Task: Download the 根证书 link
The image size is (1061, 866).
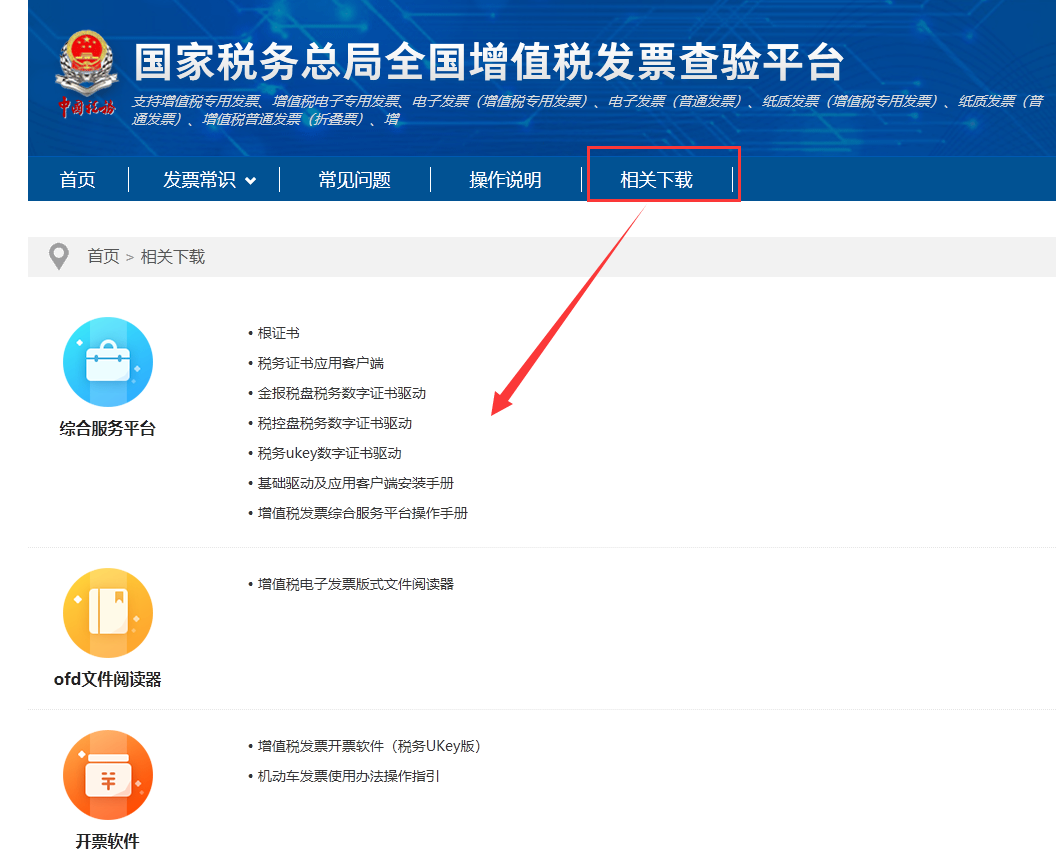Action: 278,333
